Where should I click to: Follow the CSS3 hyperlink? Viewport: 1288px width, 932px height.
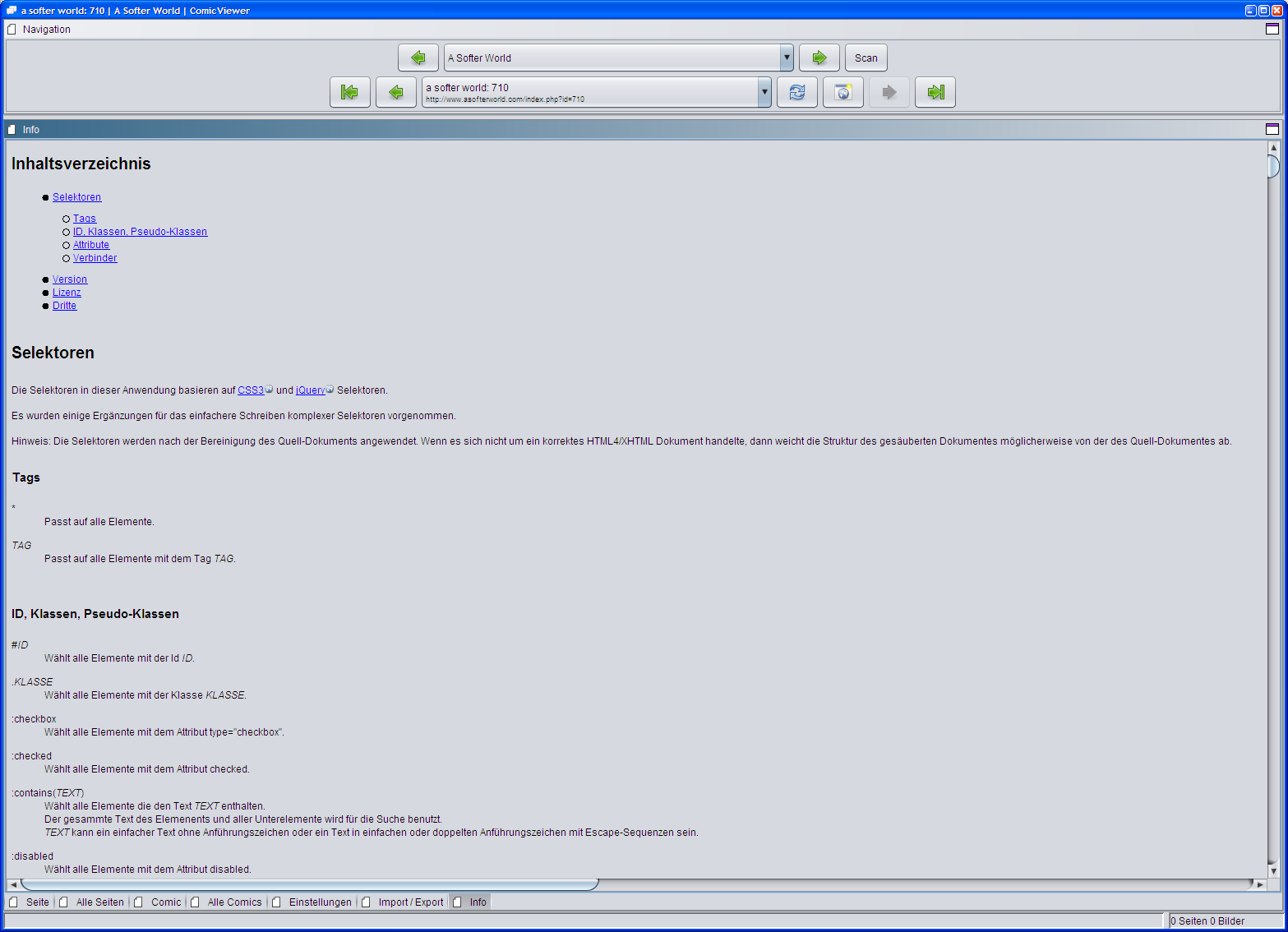point(251,390)
